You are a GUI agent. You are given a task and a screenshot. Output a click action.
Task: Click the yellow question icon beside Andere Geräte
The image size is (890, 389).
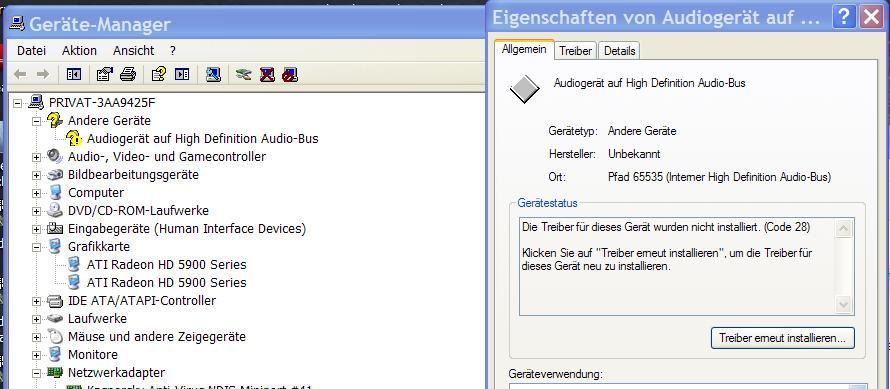pyautogui.click(x=54, y=120)
